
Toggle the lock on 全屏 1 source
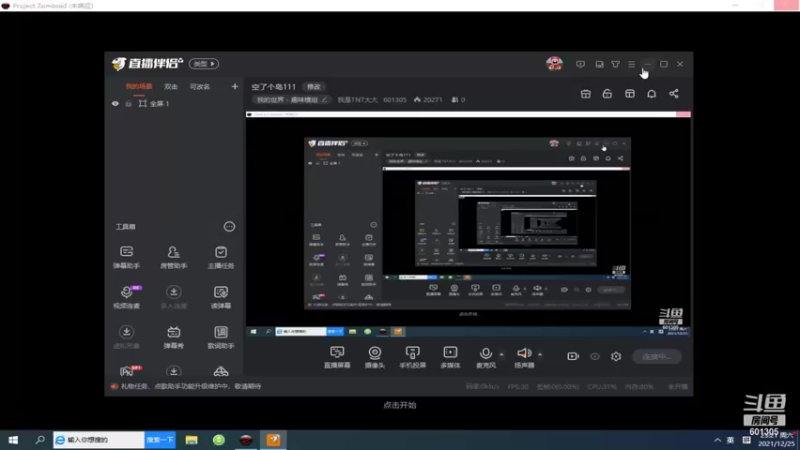click(129, 104)
